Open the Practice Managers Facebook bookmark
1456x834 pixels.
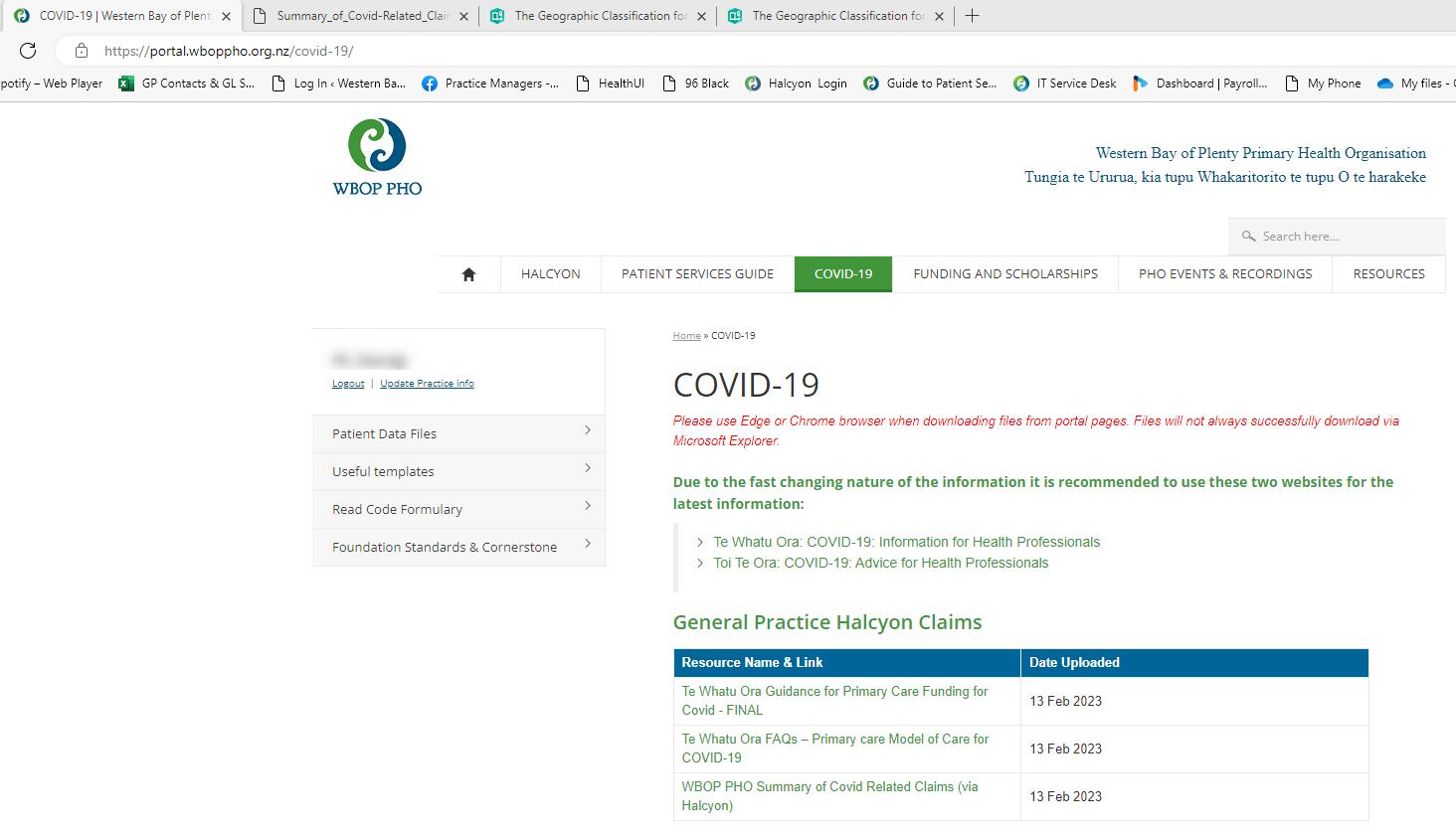tap(490, 83)
